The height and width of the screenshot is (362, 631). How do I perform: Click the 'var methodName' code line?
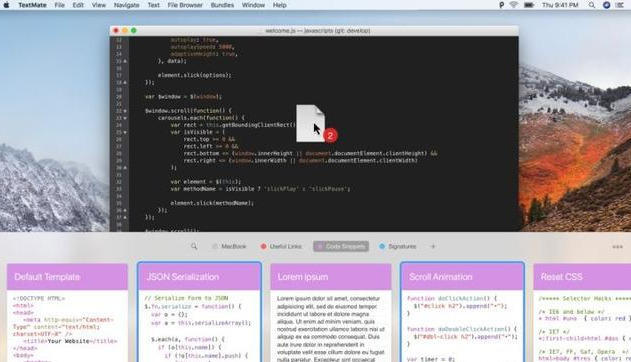tap(260, 189)
